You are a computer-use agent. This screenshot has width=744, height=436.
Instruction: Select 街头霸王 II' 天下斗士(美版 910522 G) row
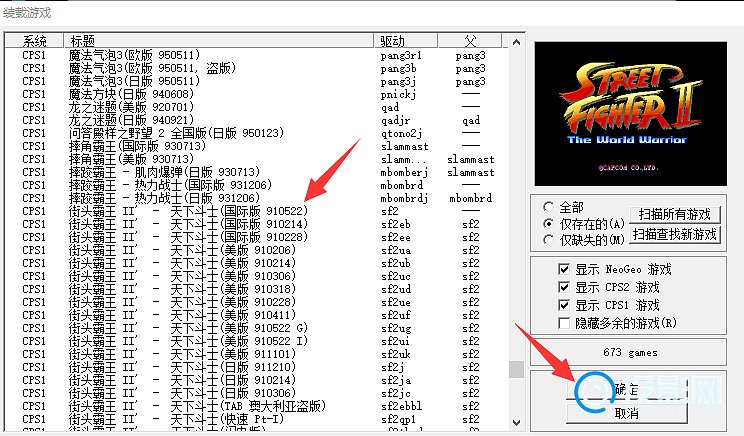pyautogui.click(x=256, y=328)
